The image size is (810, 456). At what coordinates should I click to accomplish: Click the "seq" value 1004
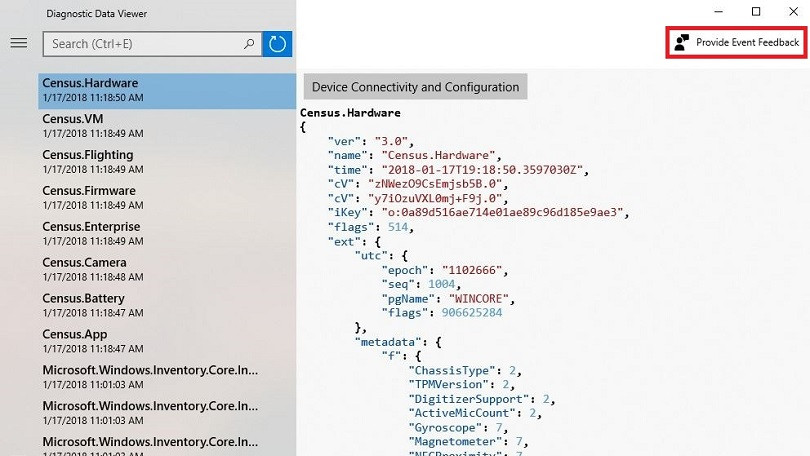(442, 284)
